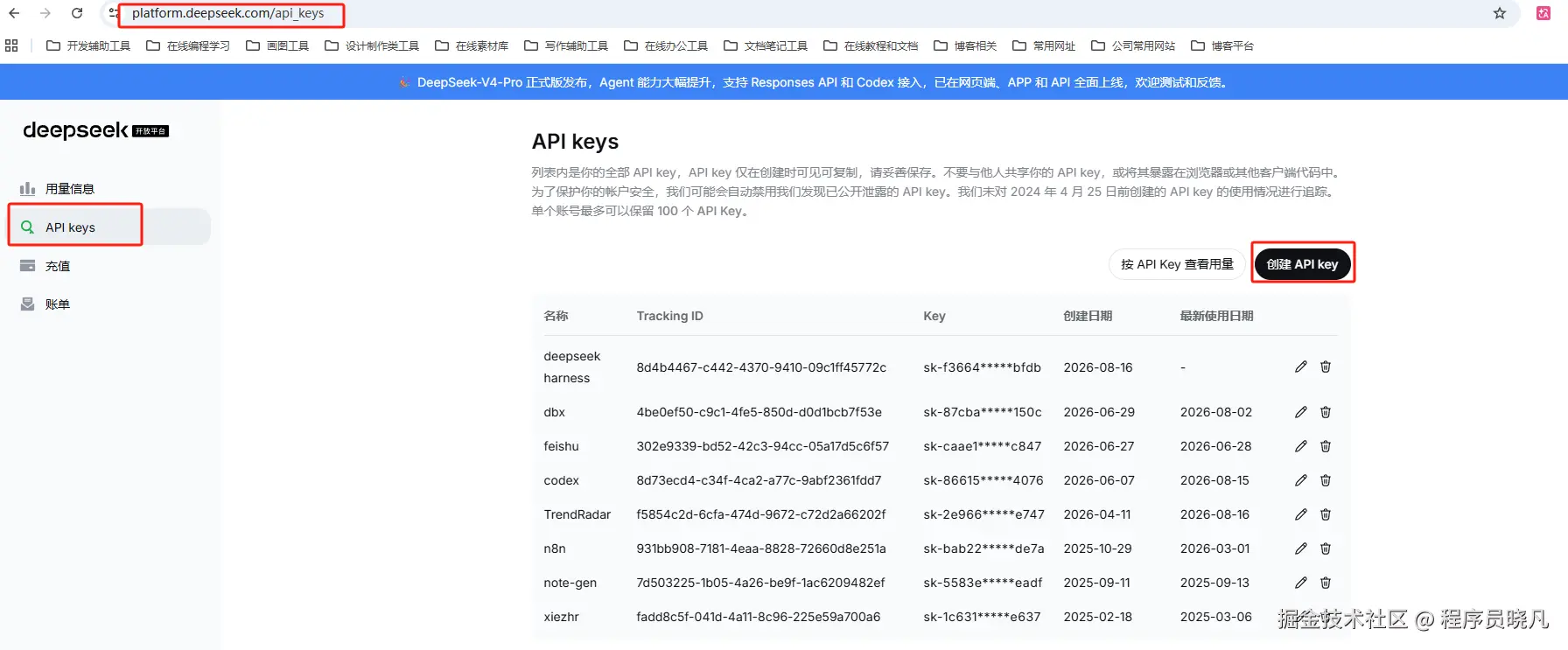This screenshot has width=1568, height=650.
Task: Open 公司常用网站 bookmark folder
Action: [1133, 45]
